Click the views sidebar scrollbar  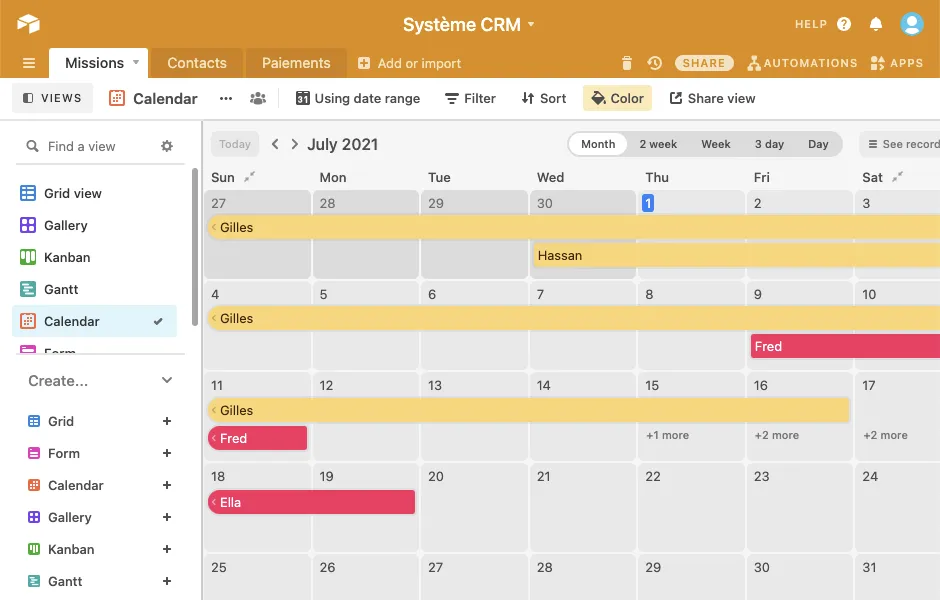coord(194,247)
